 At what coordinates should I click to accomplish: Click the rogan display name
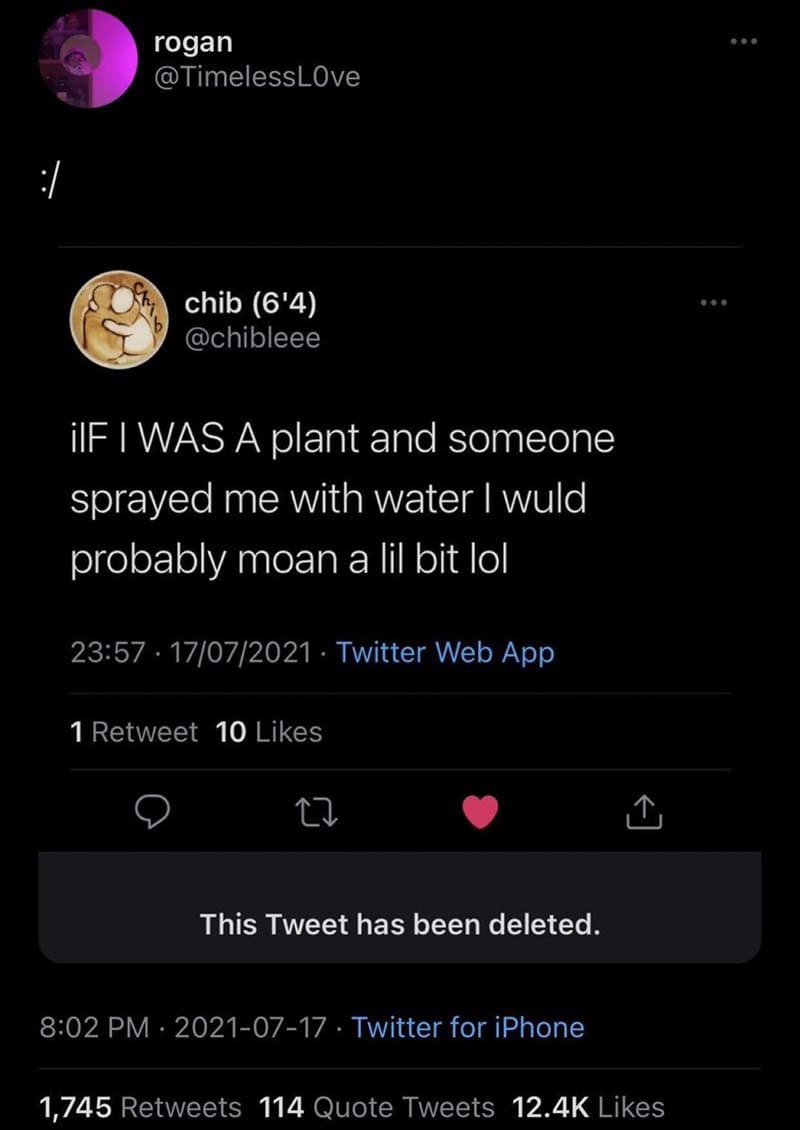click(194, 42)
